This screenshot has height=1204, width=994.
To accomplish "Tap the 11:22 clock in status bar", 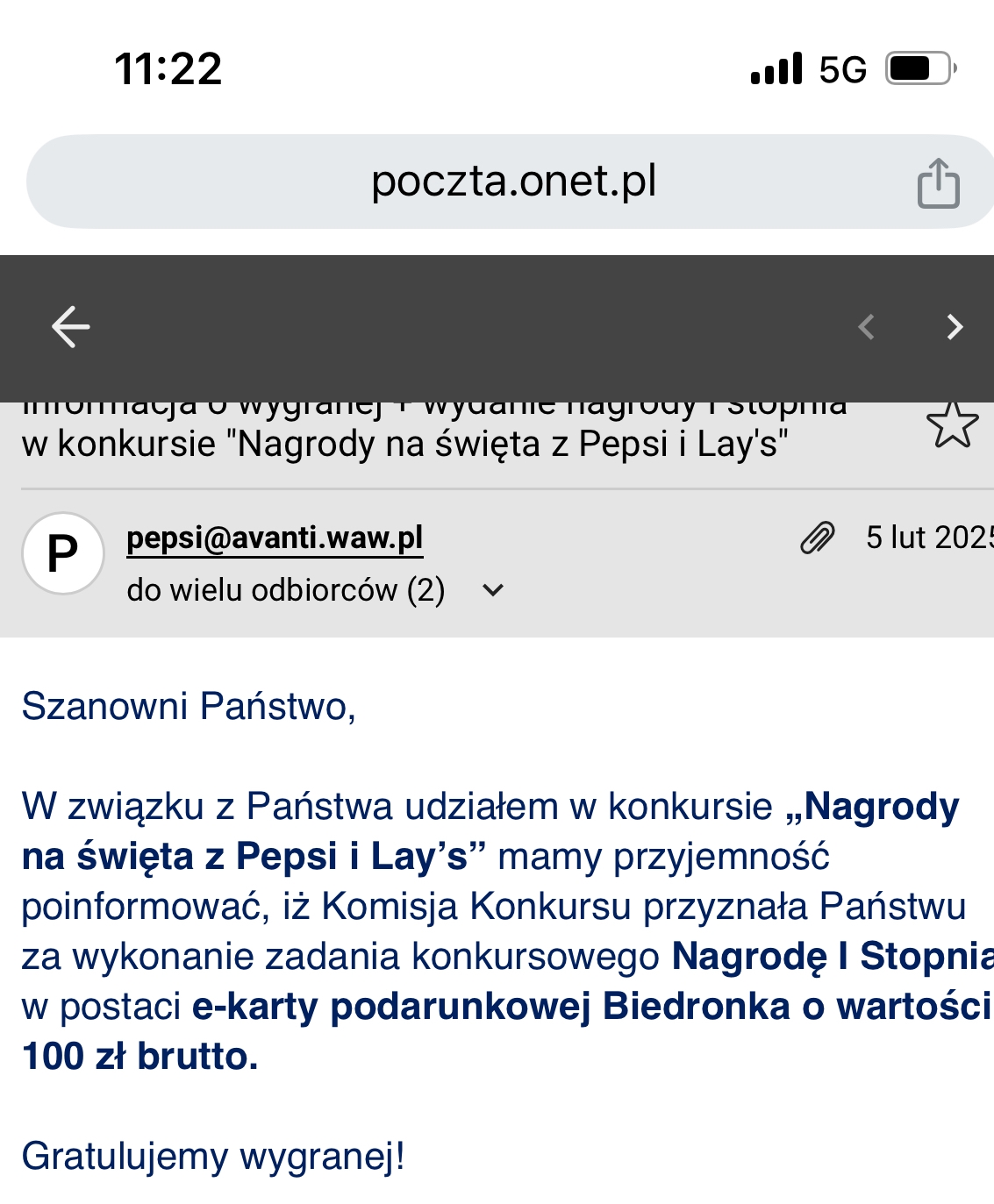I will pyautogui.click(x=168, y=68).
